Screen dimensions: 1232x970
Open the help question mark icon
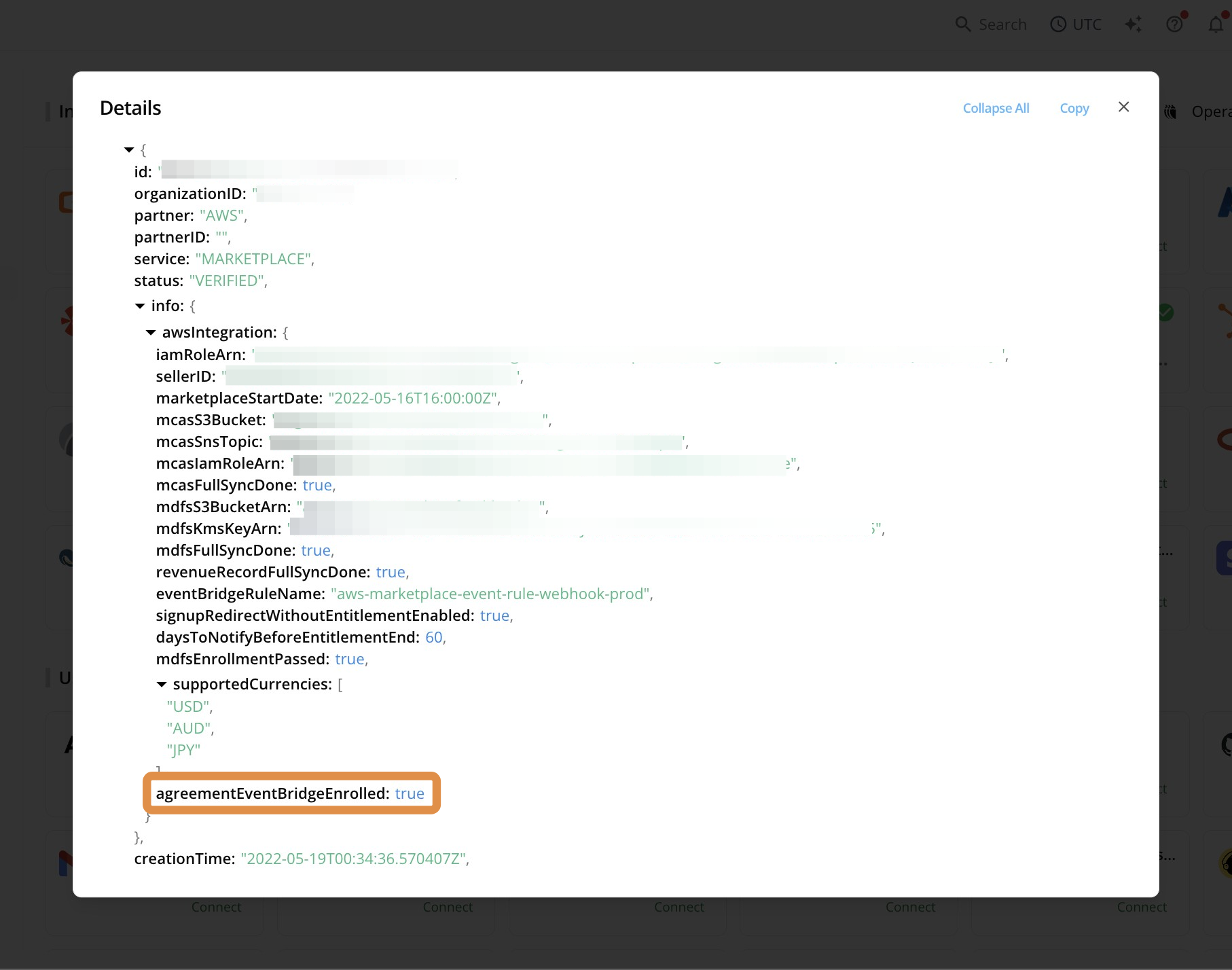click(x=1174, y=24)
